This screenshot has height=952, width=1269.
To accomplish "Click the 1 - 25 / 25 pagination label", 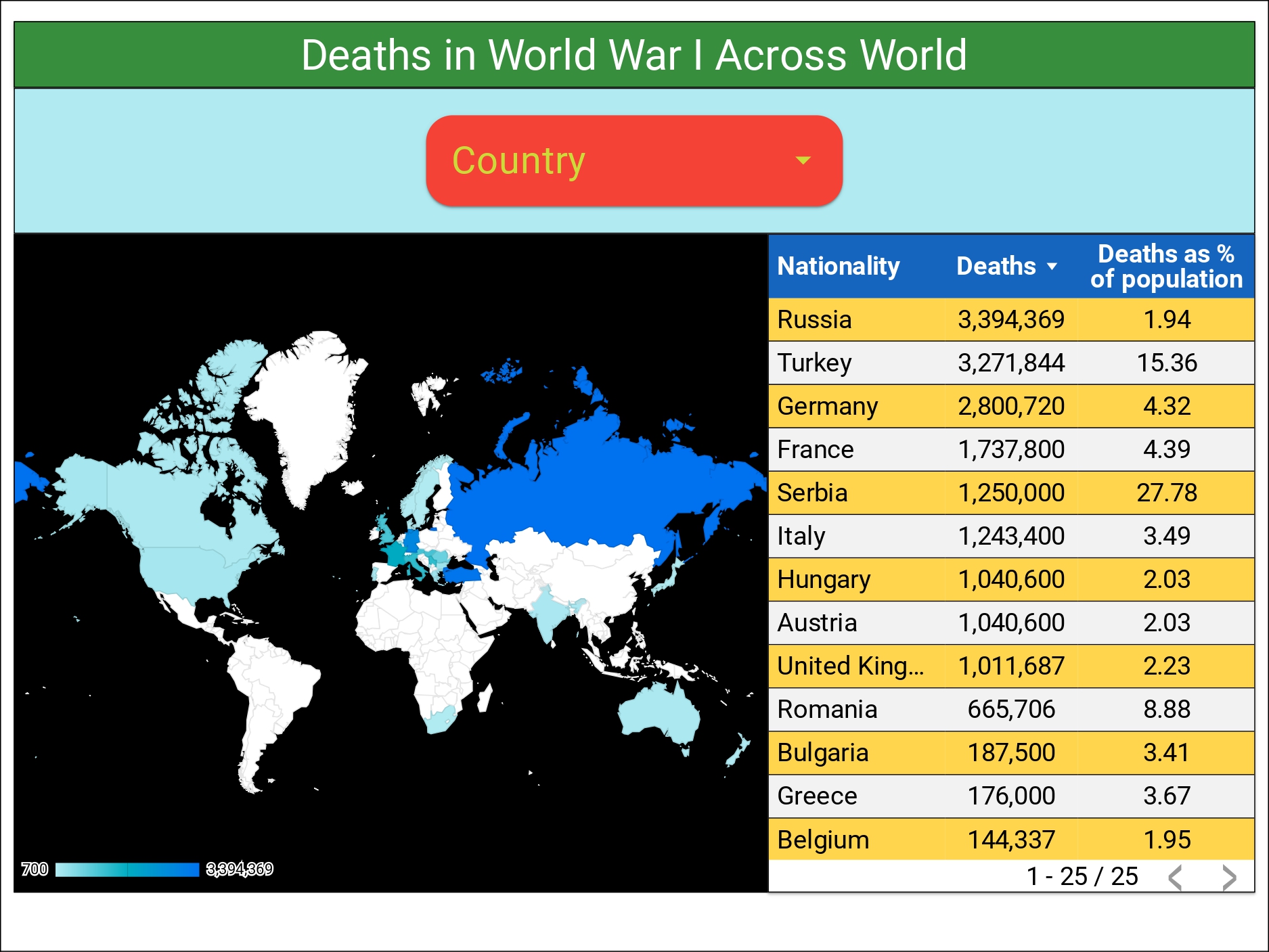I will pyautogui.click(x=1082, y=877).
